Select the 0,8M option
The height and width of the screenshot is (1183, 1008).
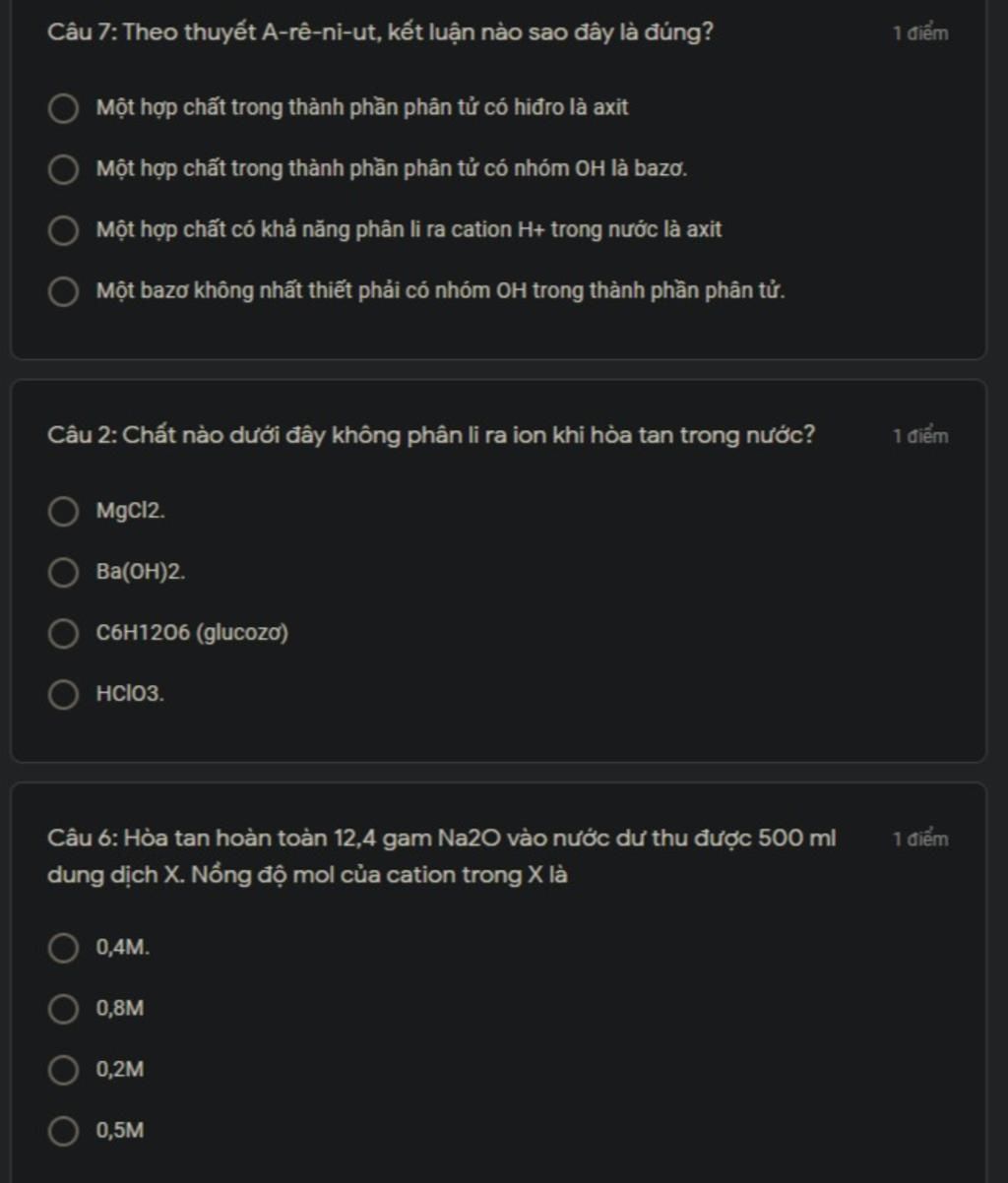click(x=63, y=1010)
